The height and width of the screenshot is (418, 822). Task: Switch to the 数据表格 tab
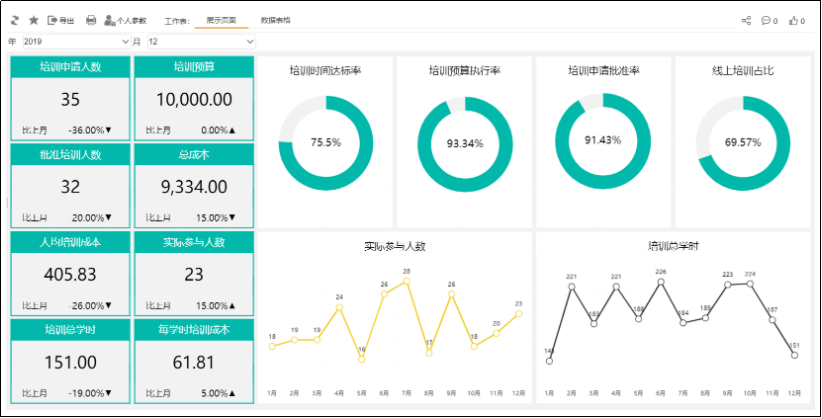[x=275, y=20]
